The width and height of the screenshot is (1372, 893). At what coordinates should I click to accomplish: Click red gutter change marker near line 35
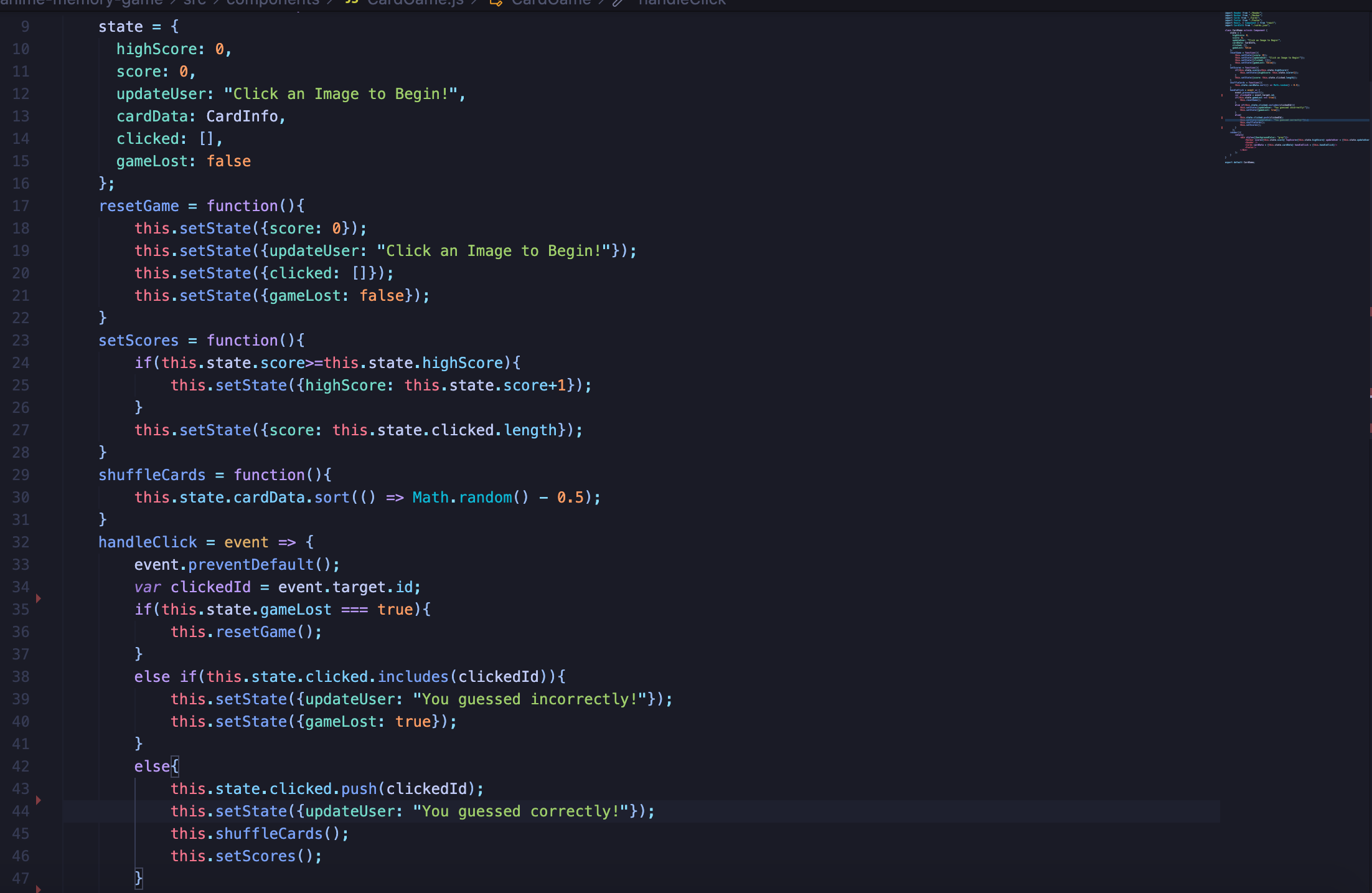point(39,598)
